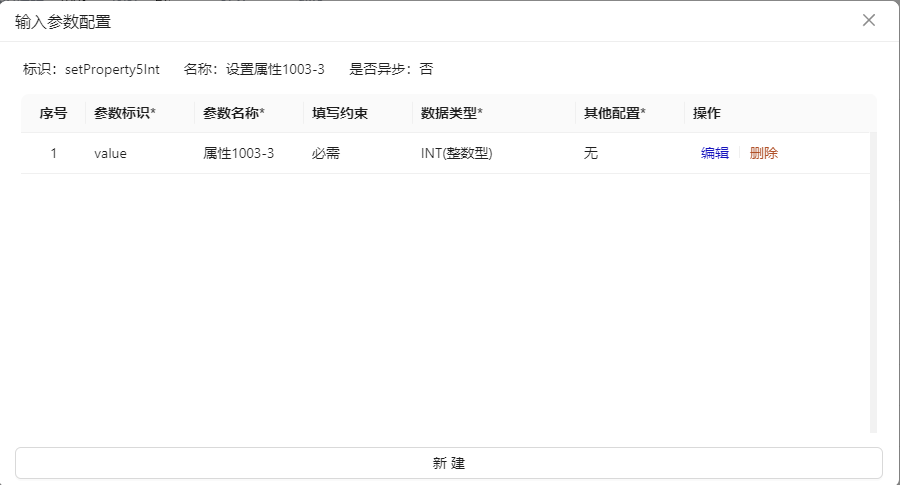Click row number 1 in table
900x485 pixels.
point(54,153)
